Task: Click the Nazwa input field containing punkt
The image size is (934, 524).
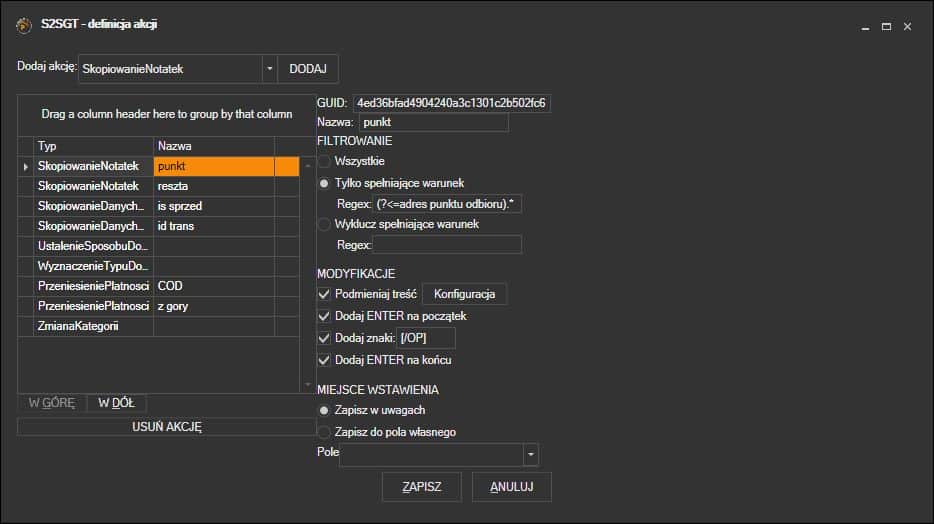Action: [x=434, y=122]
